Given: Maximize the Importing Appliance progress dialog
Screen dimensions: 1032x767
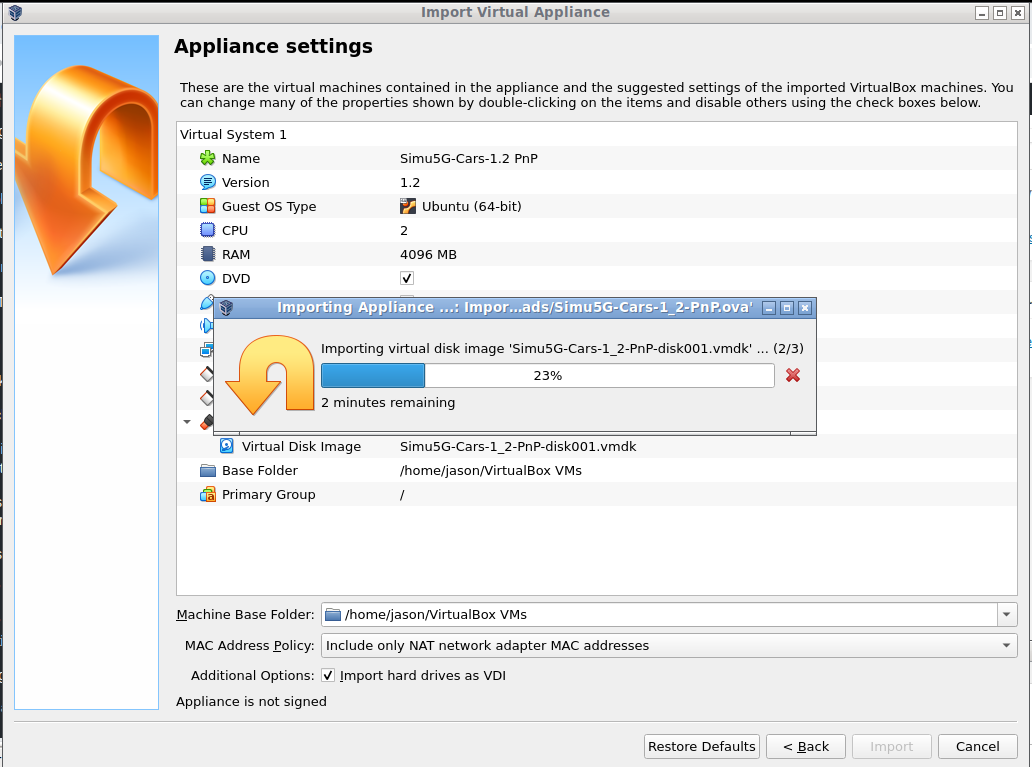Looking at the screenshot, I should [x=787, y=307].
